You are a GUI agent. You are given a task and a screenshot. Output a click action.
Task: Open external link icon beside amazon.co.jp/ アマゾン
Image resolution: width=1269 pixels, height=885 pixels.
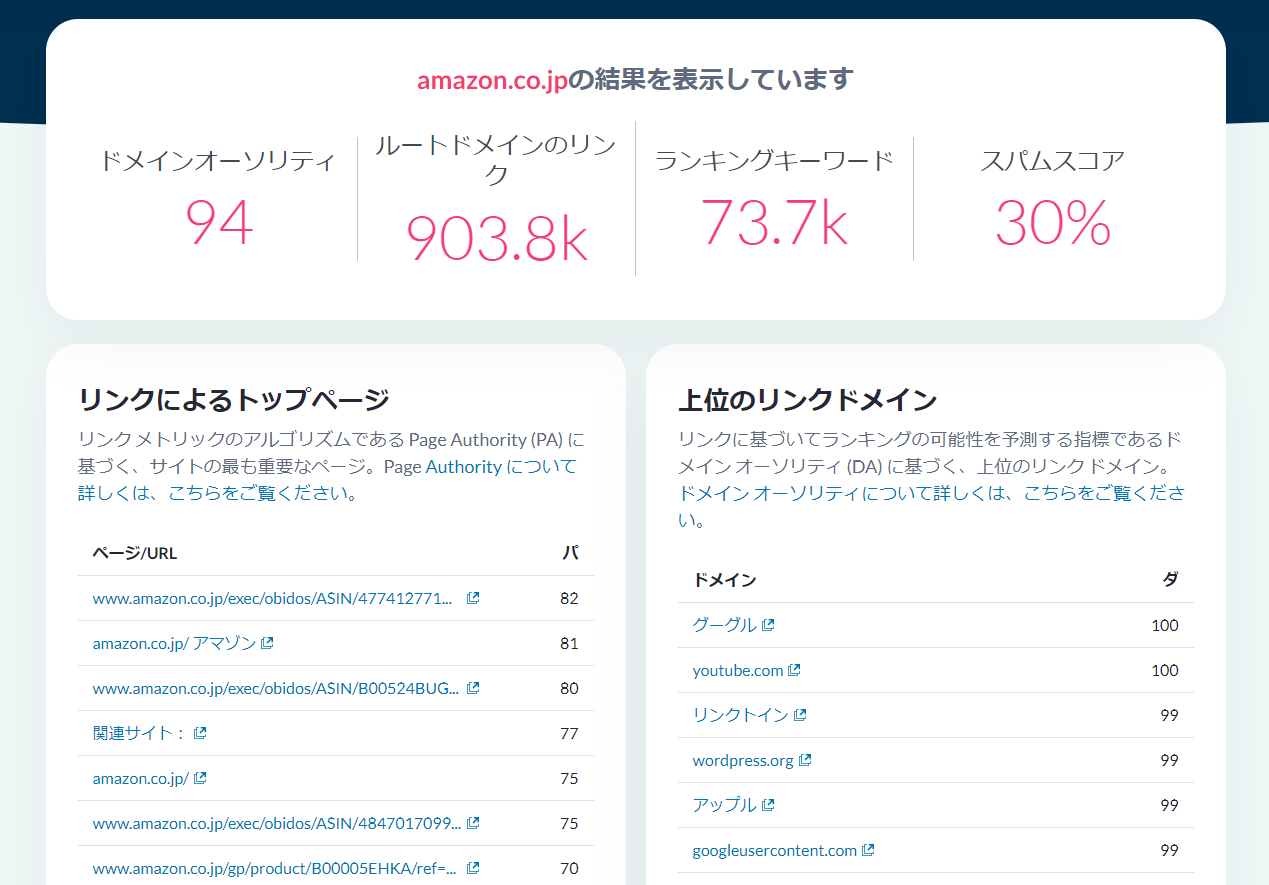click(x=267, y=643)
